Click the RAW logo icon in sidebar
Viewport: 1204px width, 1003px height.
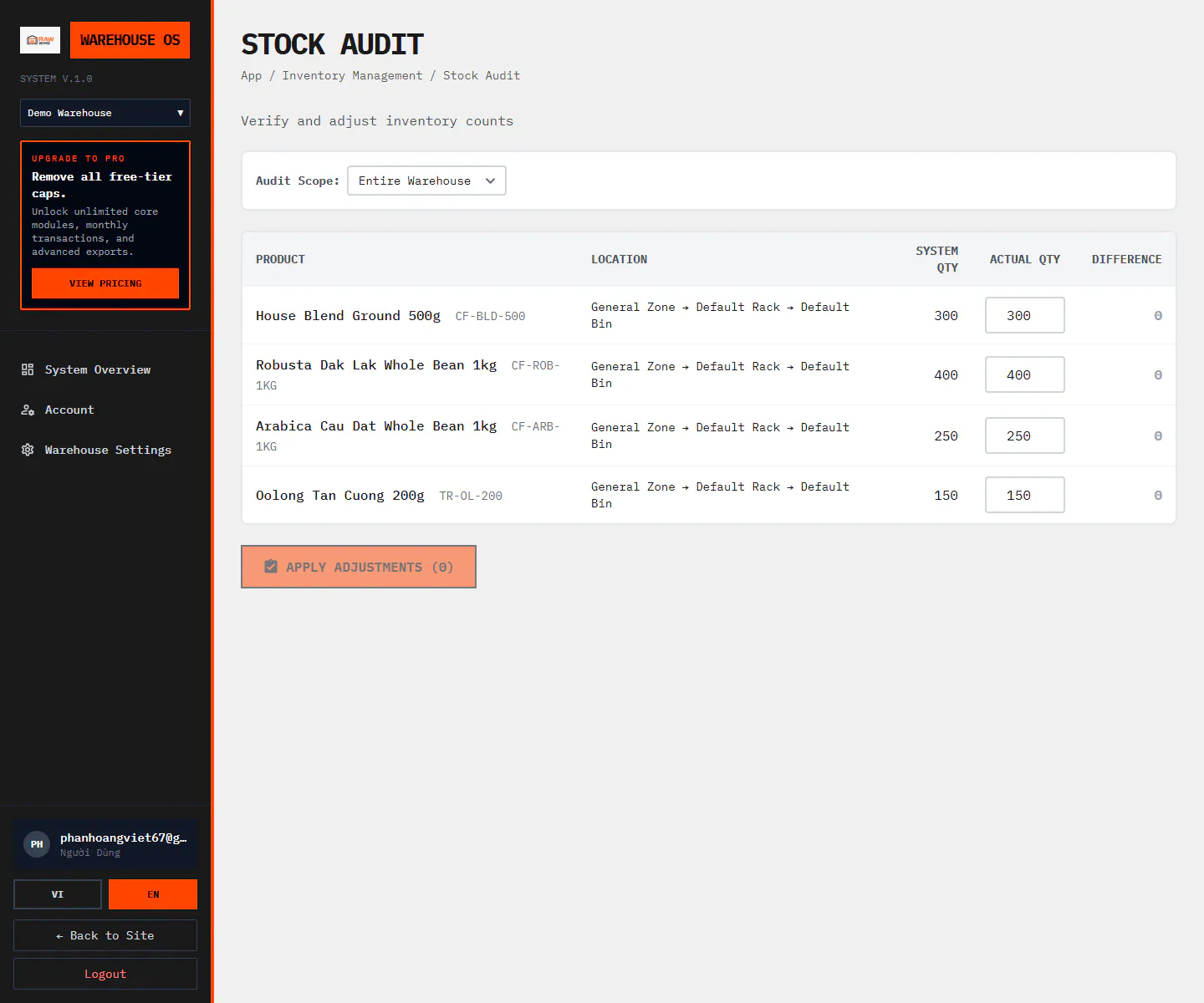tap(40, 40)
